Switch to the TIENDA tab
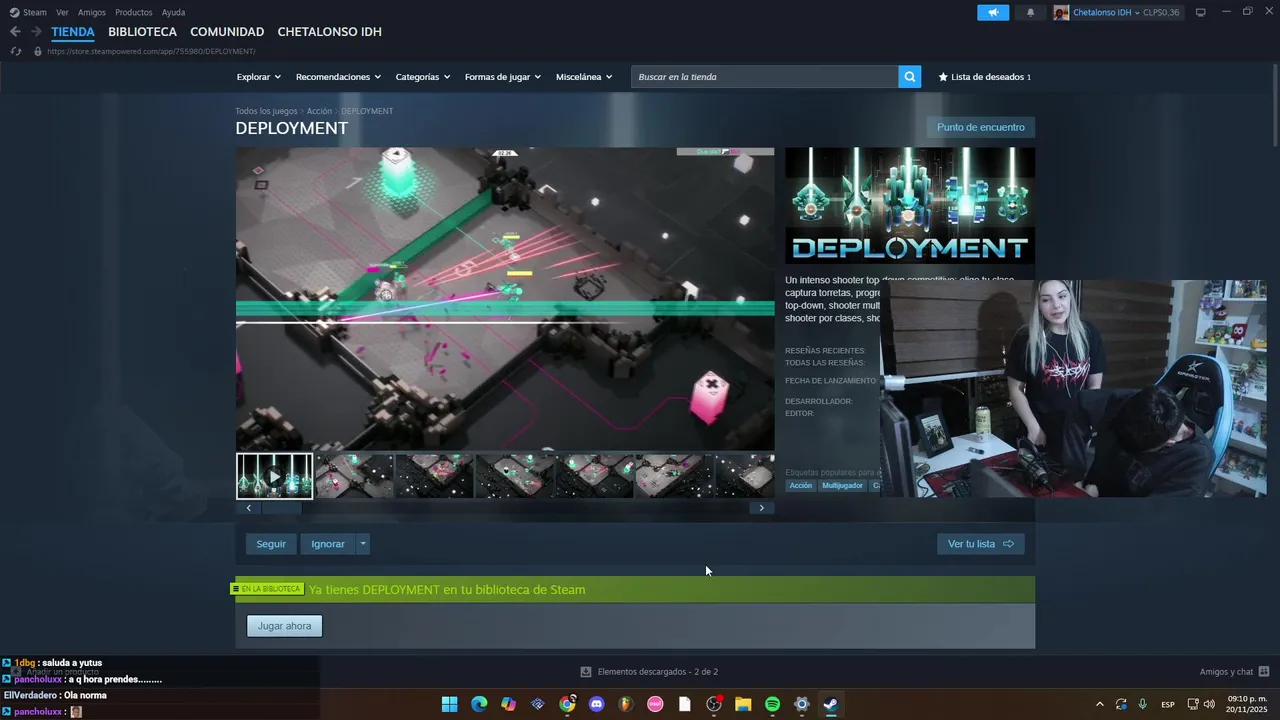Screen dimensions: 1280x720 pos(73,32)
